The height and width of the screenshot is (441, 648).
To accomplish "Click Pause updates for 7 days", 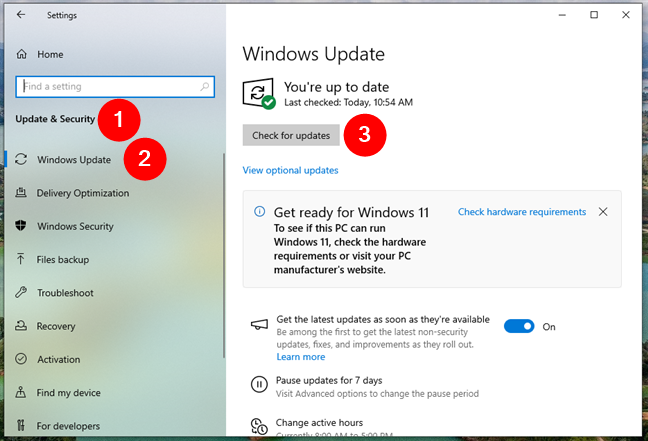I will click(x=329, y=380).
